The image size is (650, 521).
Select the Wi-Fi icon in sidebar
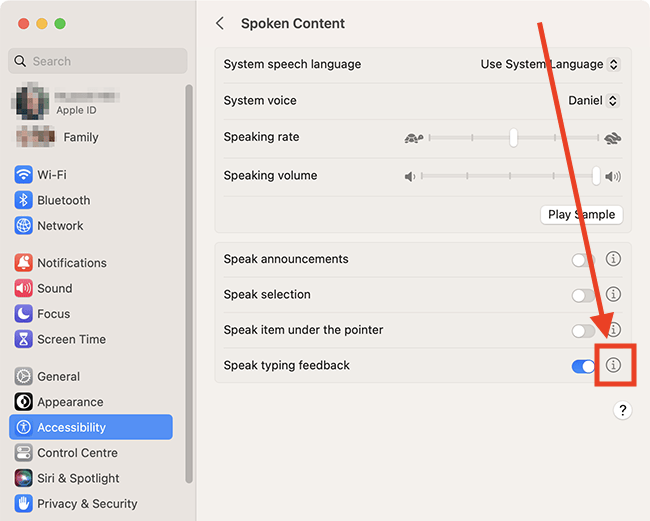pyautogui.click(x=24, y=174)
